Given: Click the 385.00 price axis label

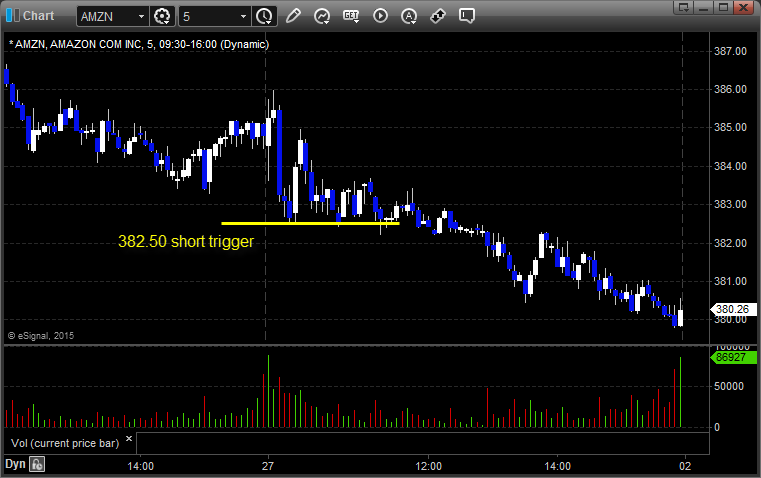Looking at the screenshot, I should 730,127.
